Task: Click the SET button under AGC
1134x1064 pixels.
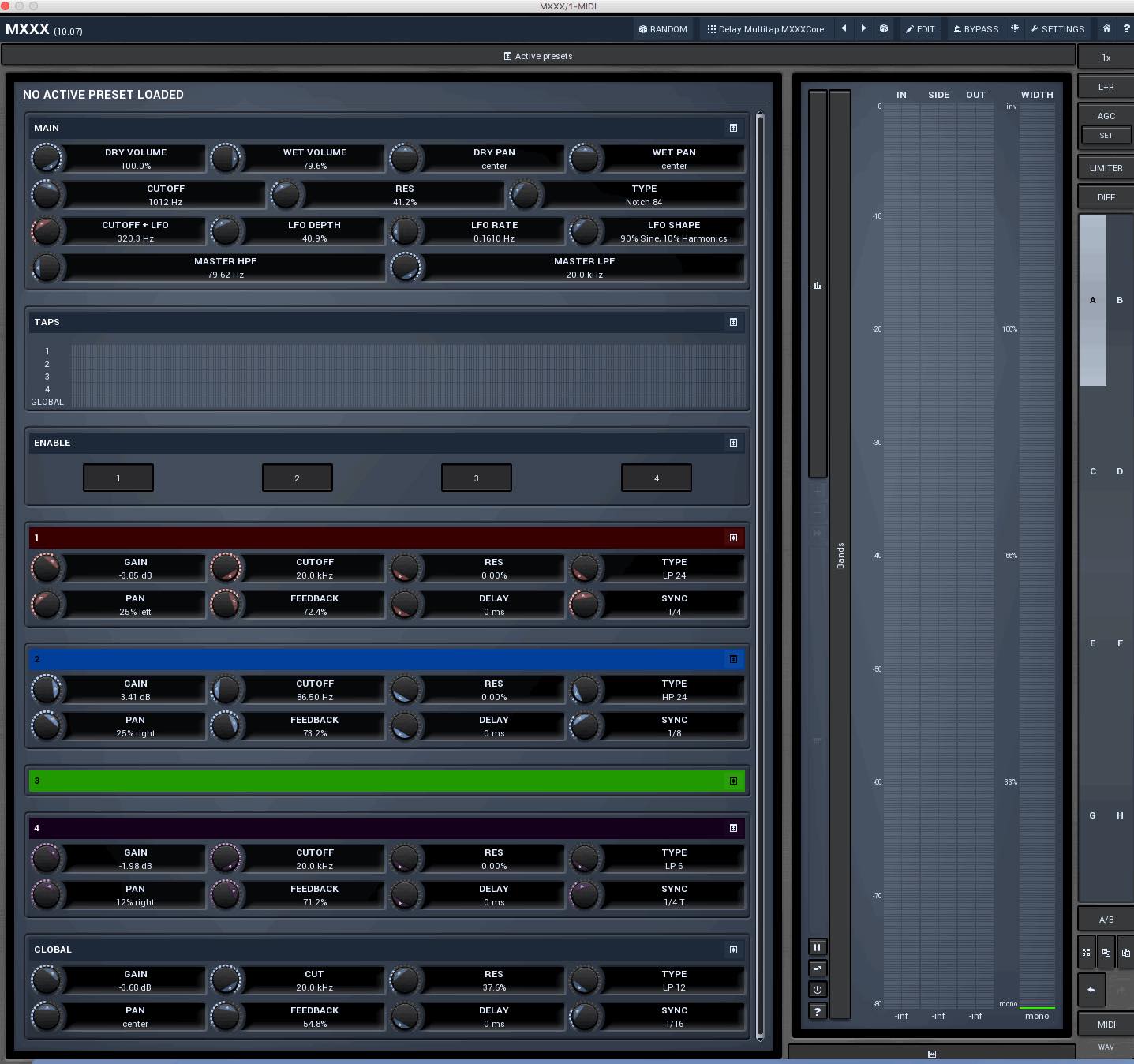Action: coord(1106,136)
